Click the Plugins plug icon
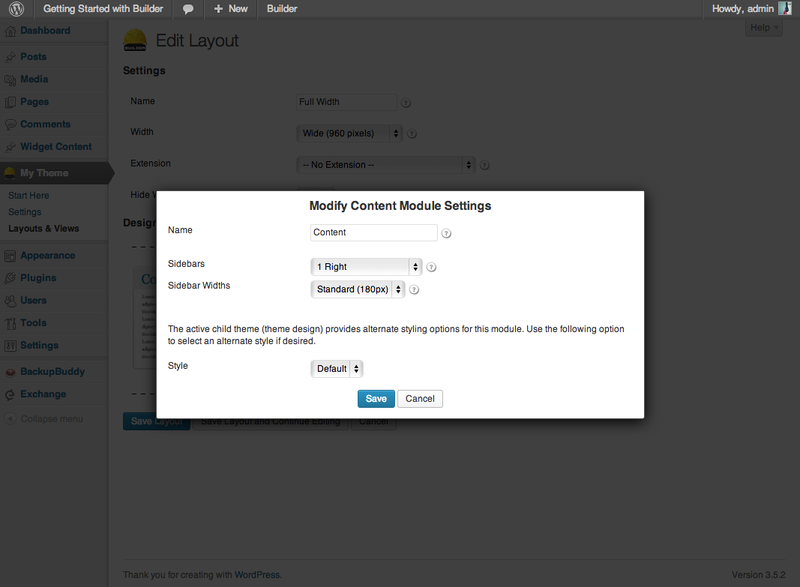This screenshot has height=587, width=800. click(x=10, y=278)
